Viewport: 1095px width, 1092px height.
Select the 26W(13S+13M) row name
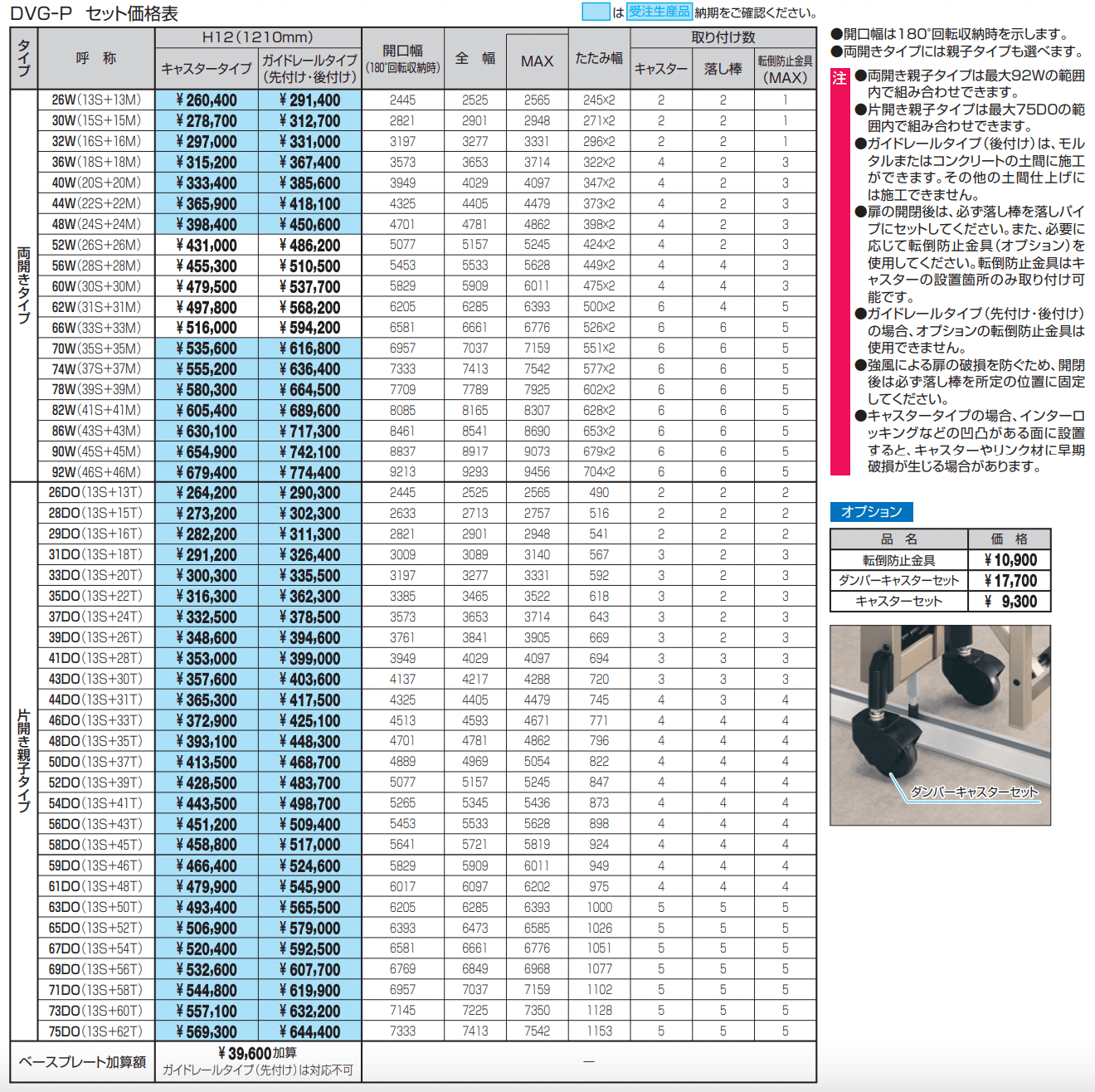[x=96, y=100]
